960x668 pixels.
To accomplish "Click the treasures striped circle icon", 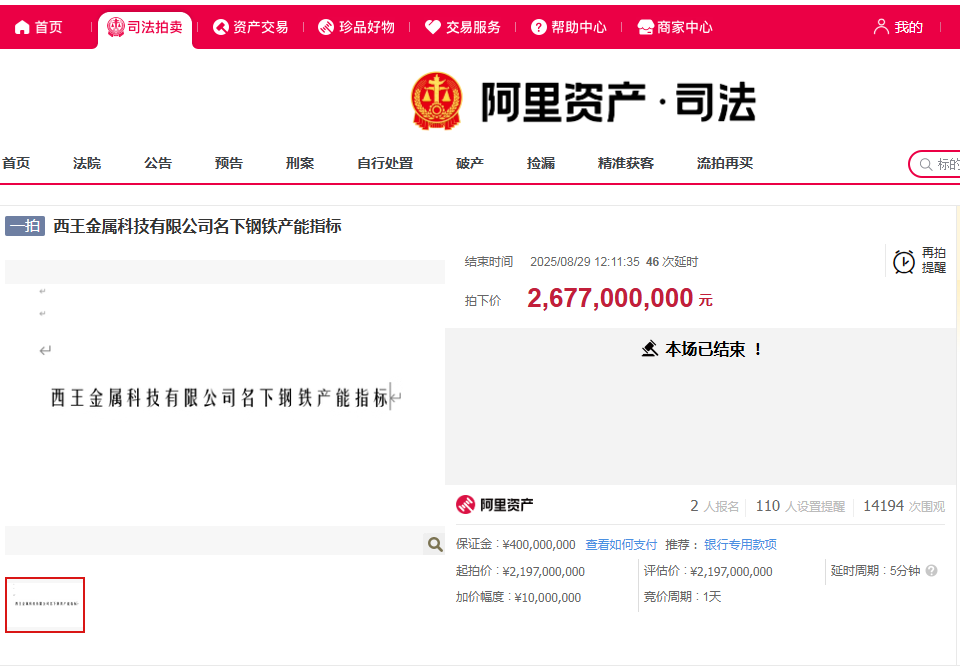I will tap(326, 27).
